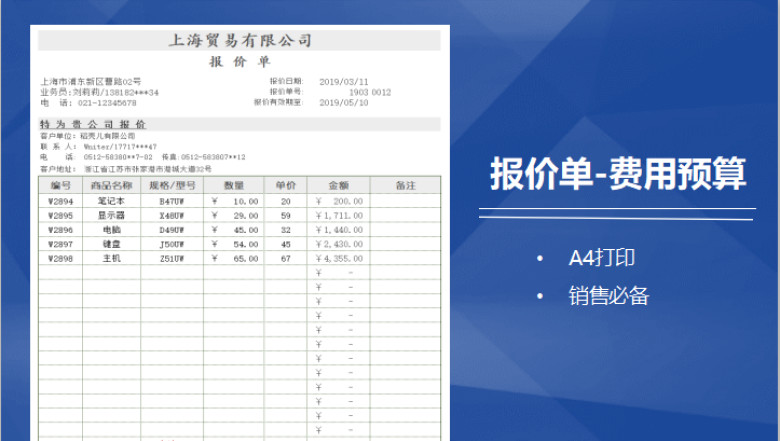Click the quantity value 54.00
Screen dimensions: 780x441
pyautogui.click(x=246, y=245)
